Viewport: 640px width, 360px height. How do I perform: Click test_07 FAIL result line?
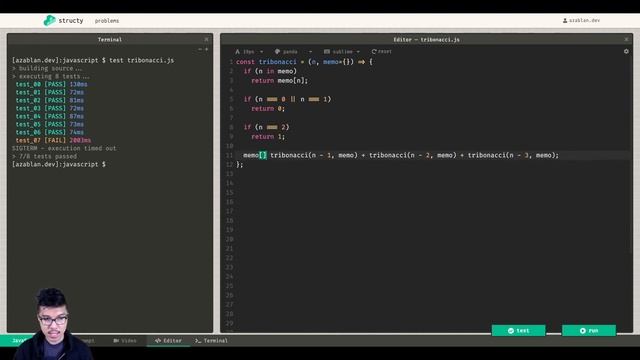click(53, 140)
